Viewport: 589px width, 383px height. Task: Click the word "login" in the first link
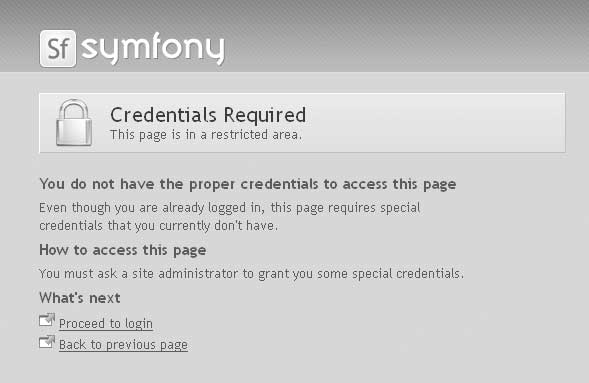pyautogui.click(x=139, y=323)
